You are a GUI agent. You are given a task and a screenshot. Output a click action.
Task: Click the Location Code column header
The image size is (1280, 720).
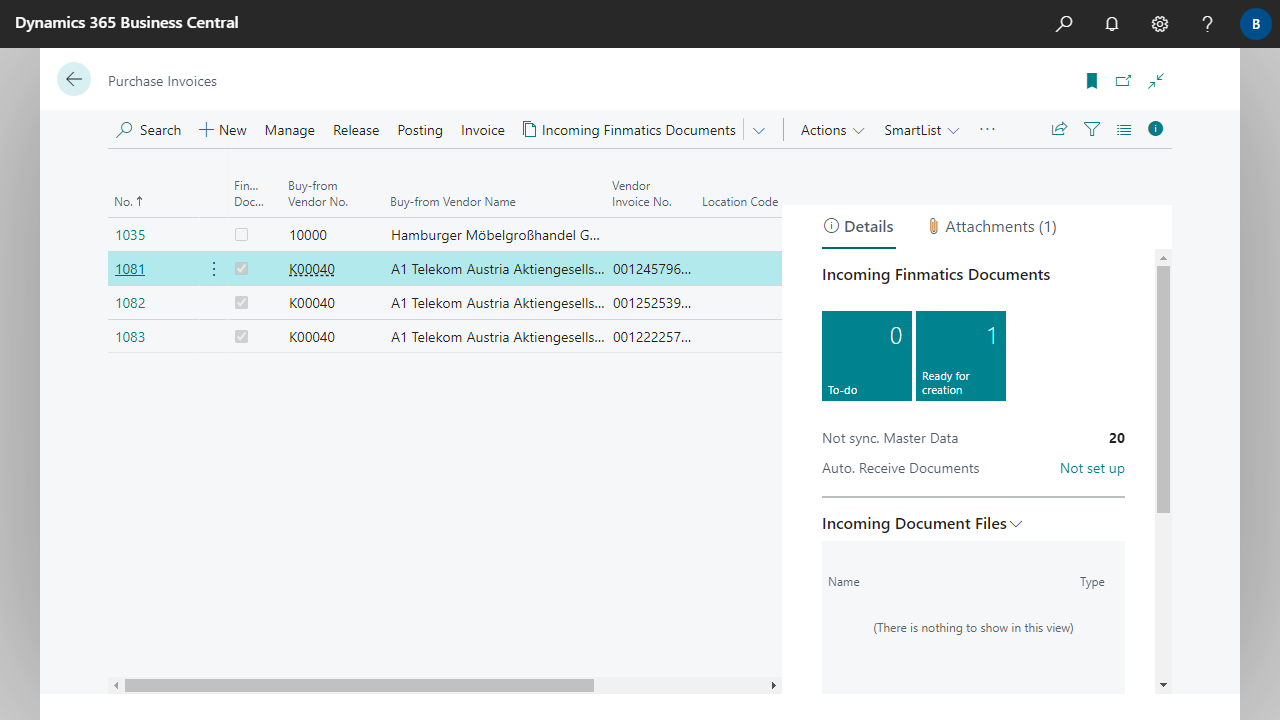tap(740, 201)
